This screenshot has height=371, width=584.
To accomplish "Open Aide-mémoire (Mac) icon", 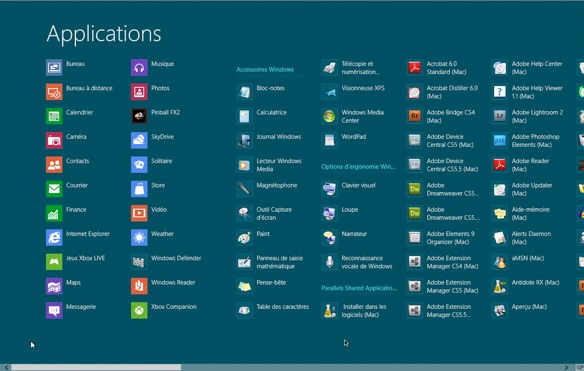I will point(500,213).
